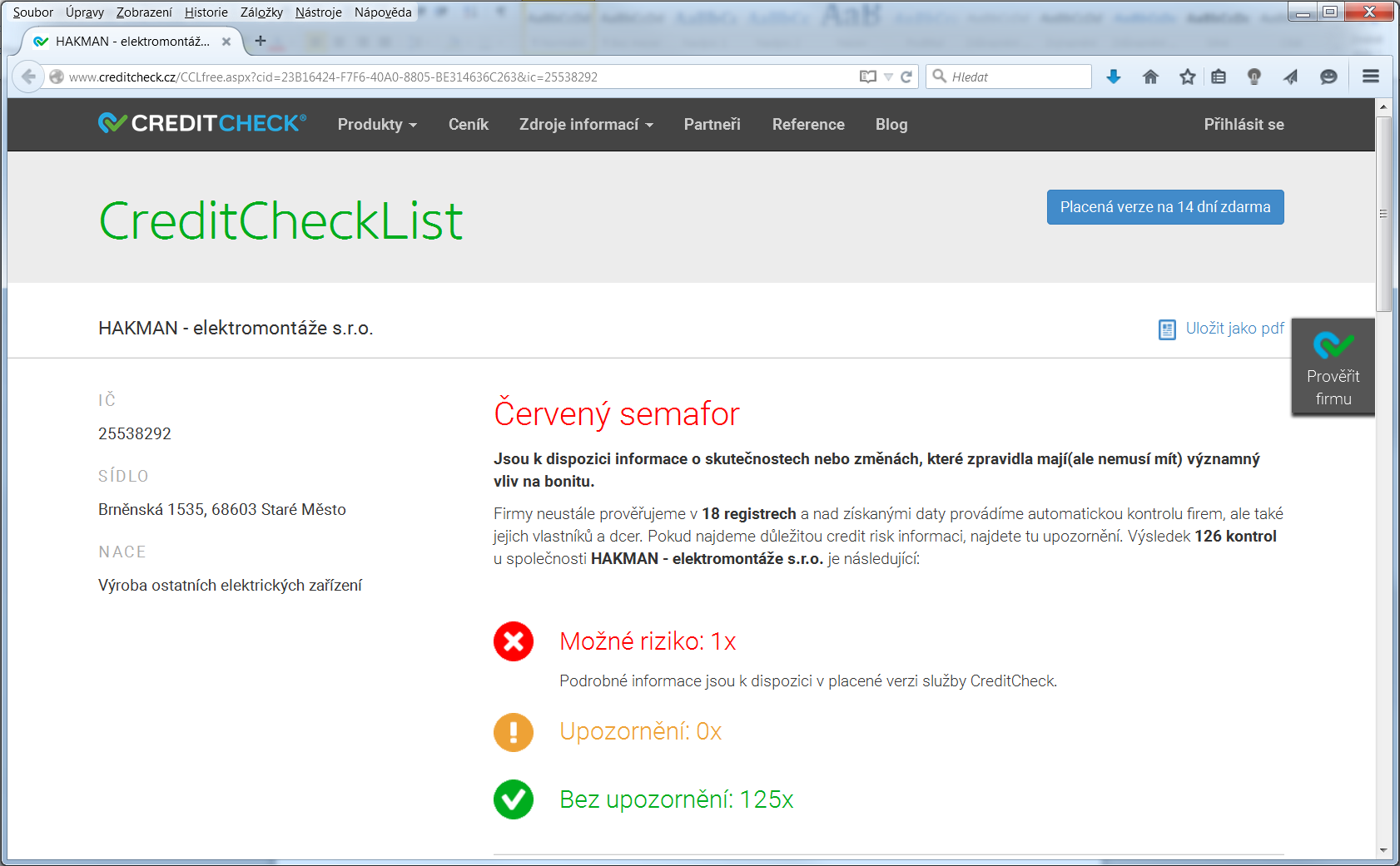Open the Nápověda menu
The width and height of the screenshot is (1400, 866).
click(383, 12)
